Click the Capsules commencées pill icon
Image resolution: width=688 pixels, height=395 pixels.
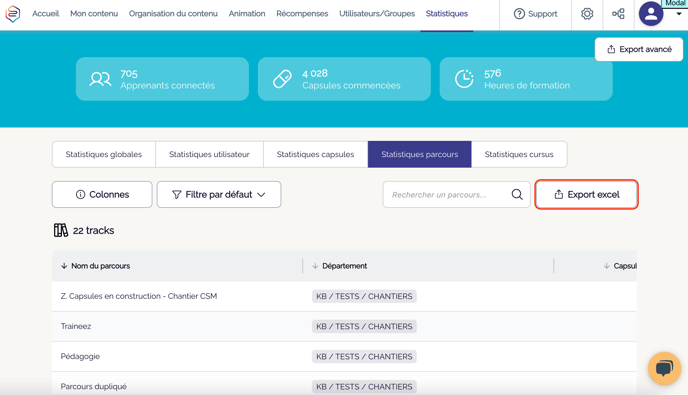tap(282, 79)
